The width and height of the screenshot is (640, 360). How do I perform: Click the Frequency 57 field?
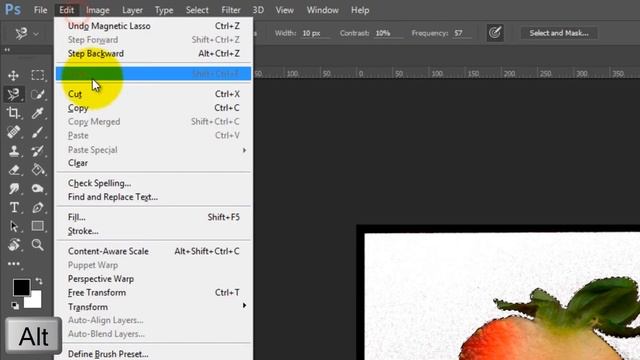pos(462,33)
